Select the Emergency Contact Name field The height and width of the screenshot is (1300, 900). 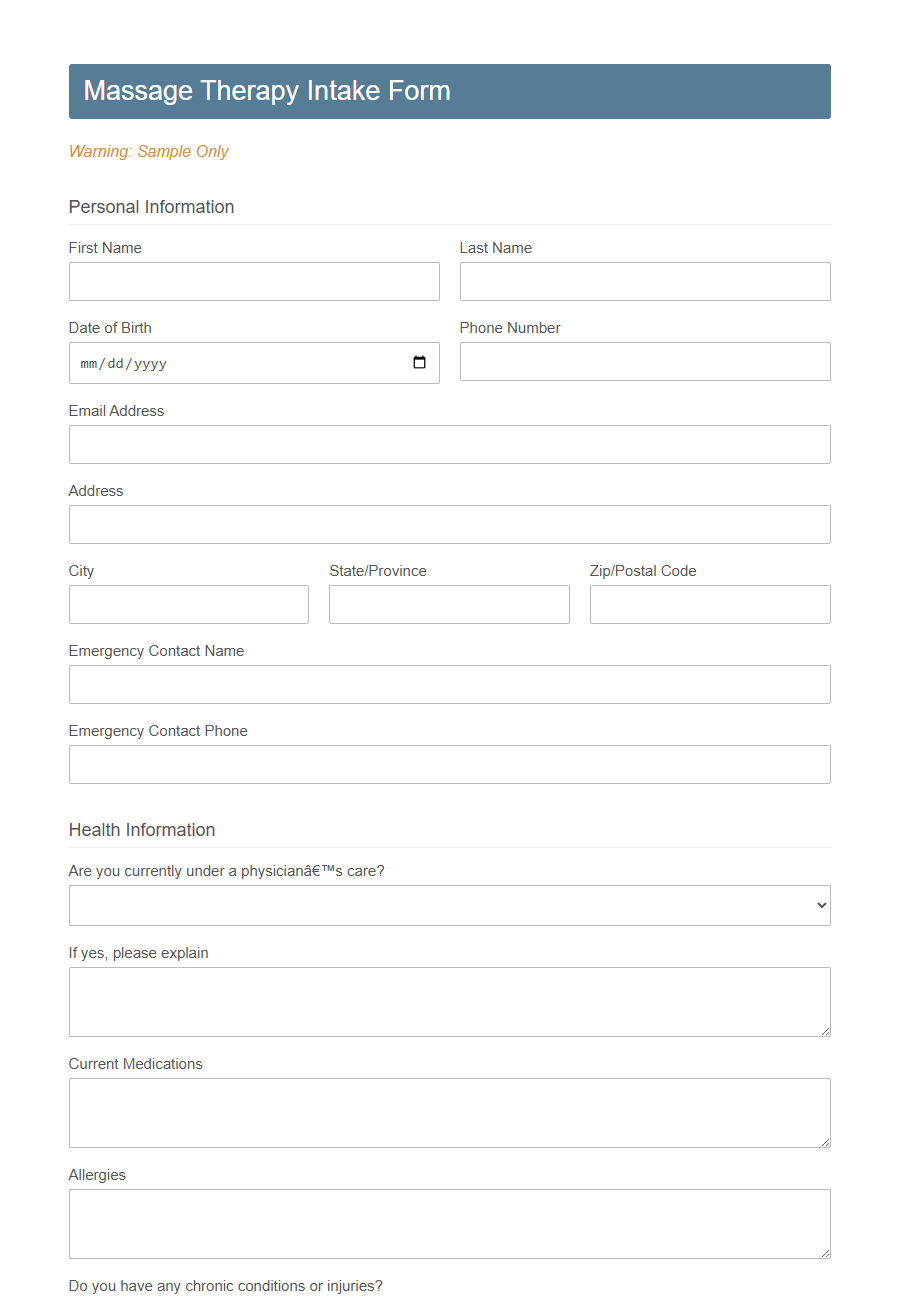(x=449, y=684)
